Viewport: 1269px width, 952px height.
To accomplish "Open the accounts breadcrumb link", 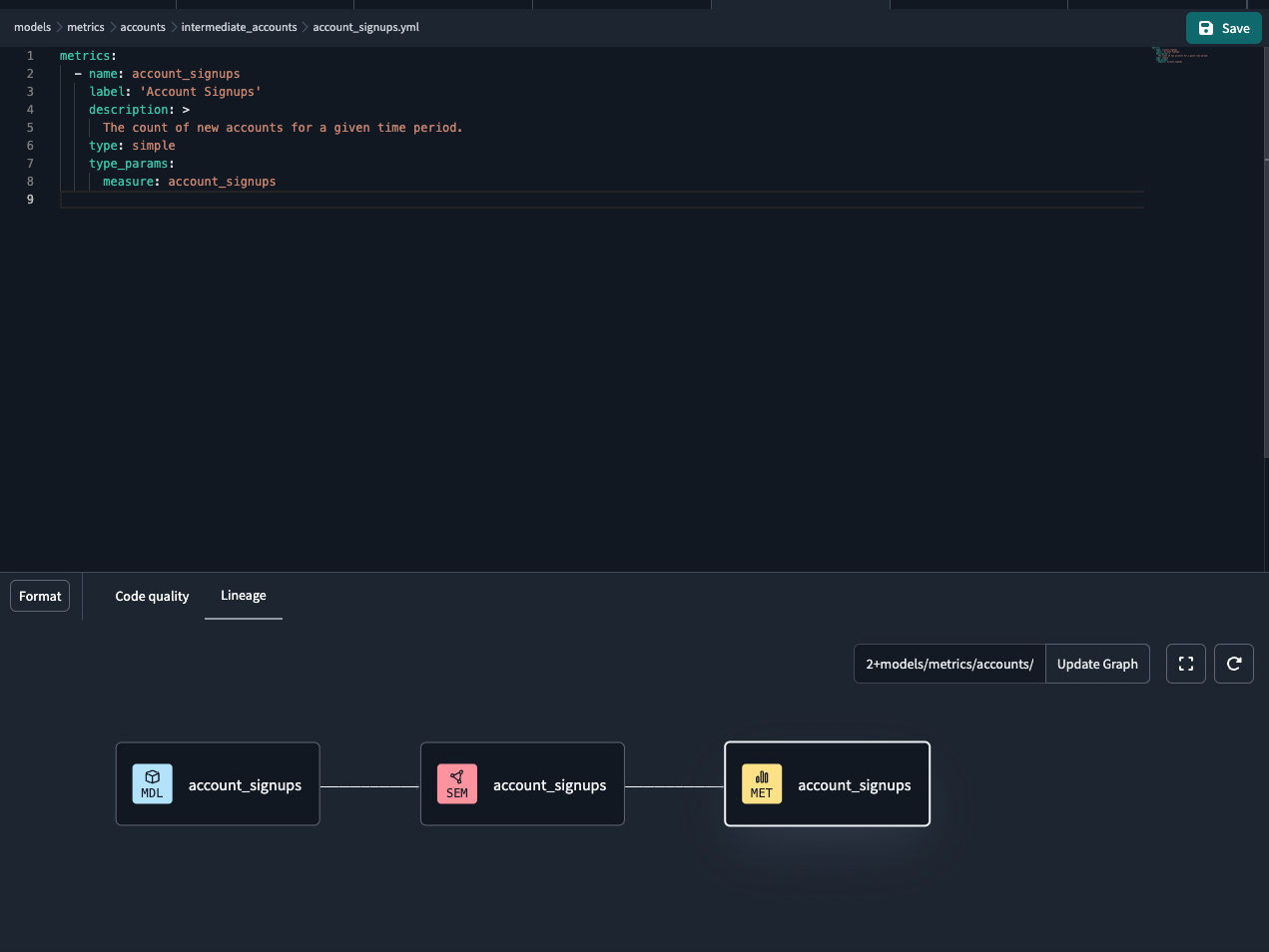I will (143, 27).
